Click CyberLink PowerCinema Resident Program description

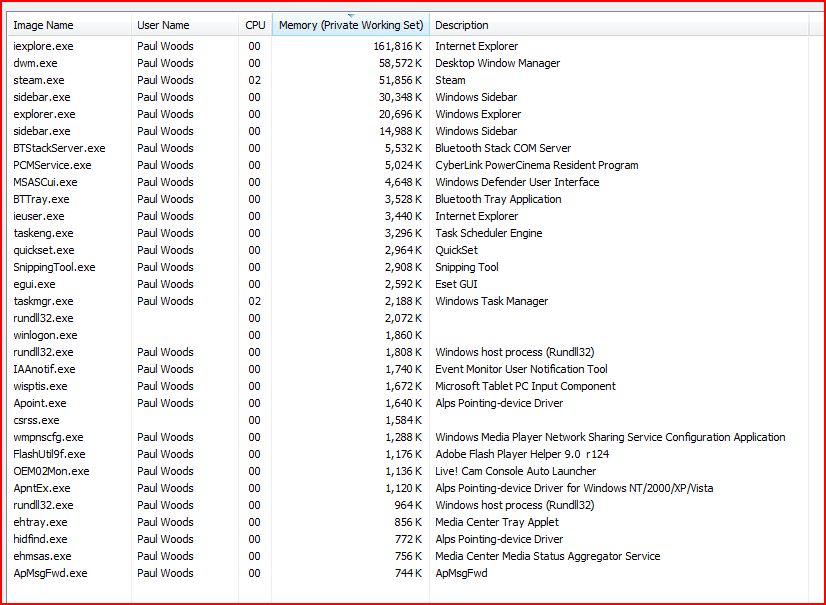click(536, 165)
